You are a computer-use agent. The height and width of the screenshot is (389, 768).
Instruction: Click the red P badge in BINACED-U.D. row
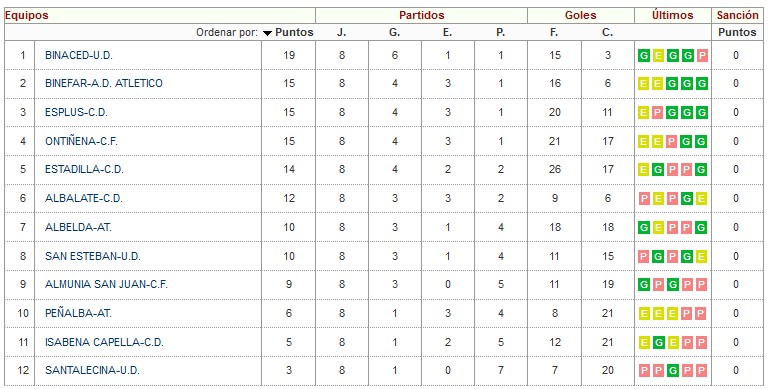click(x=702, y=55)
